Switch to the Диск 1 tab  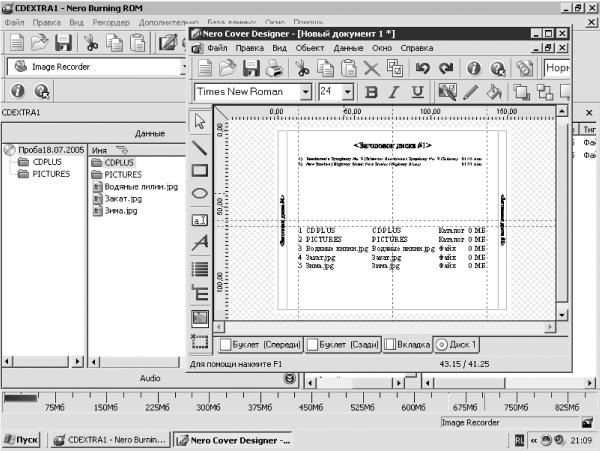[x=456, y=345]
